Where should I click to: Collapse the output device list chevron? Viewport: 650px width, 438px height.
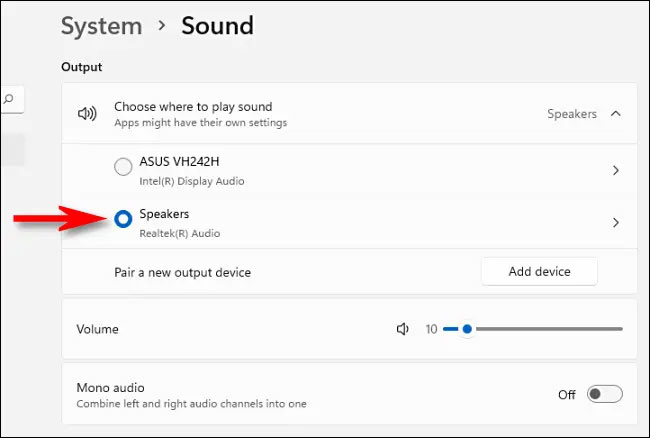pos(615,114)
